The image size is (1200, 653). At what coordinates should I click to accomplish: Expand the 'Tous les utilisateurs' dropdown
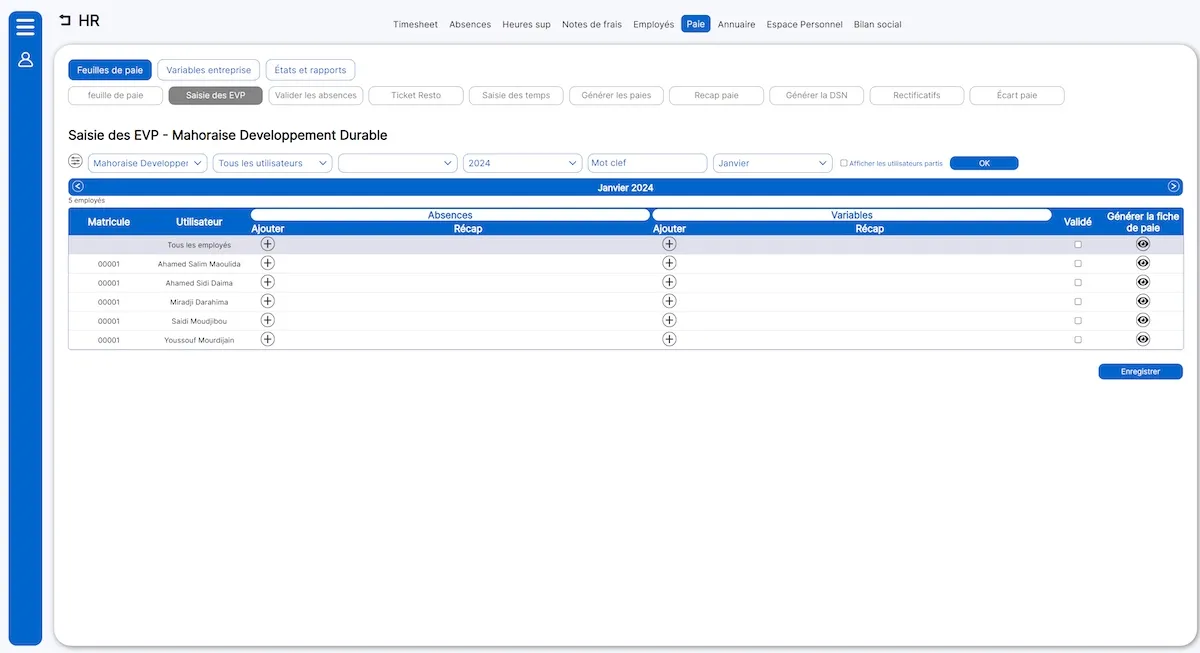tap(272, 163)
